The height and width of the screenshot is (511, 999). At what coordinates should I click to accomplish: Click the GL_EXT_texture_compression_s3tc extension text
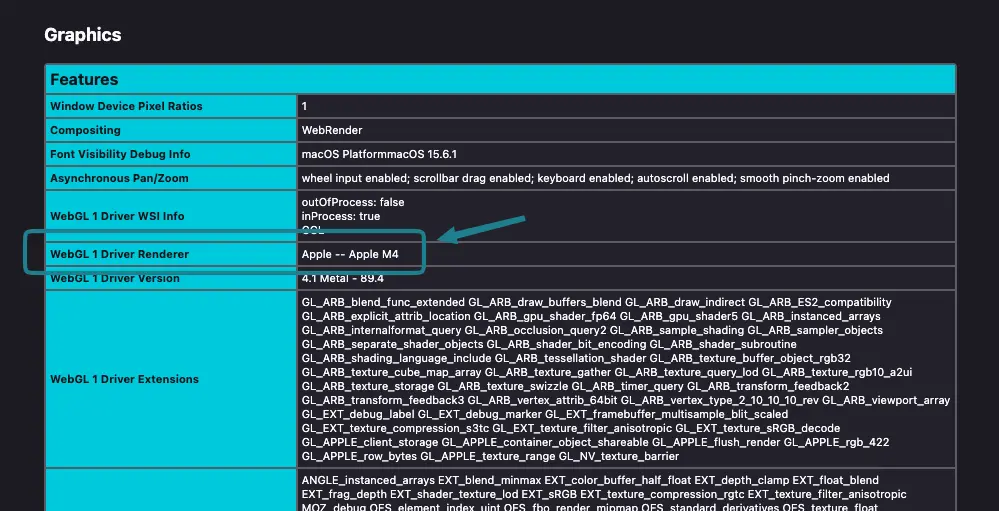point(396,428)
